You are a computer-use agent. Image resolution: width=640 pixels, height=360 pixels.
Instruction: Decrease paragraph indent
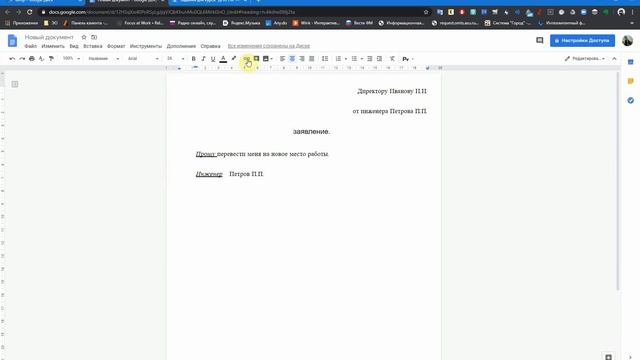370,59
